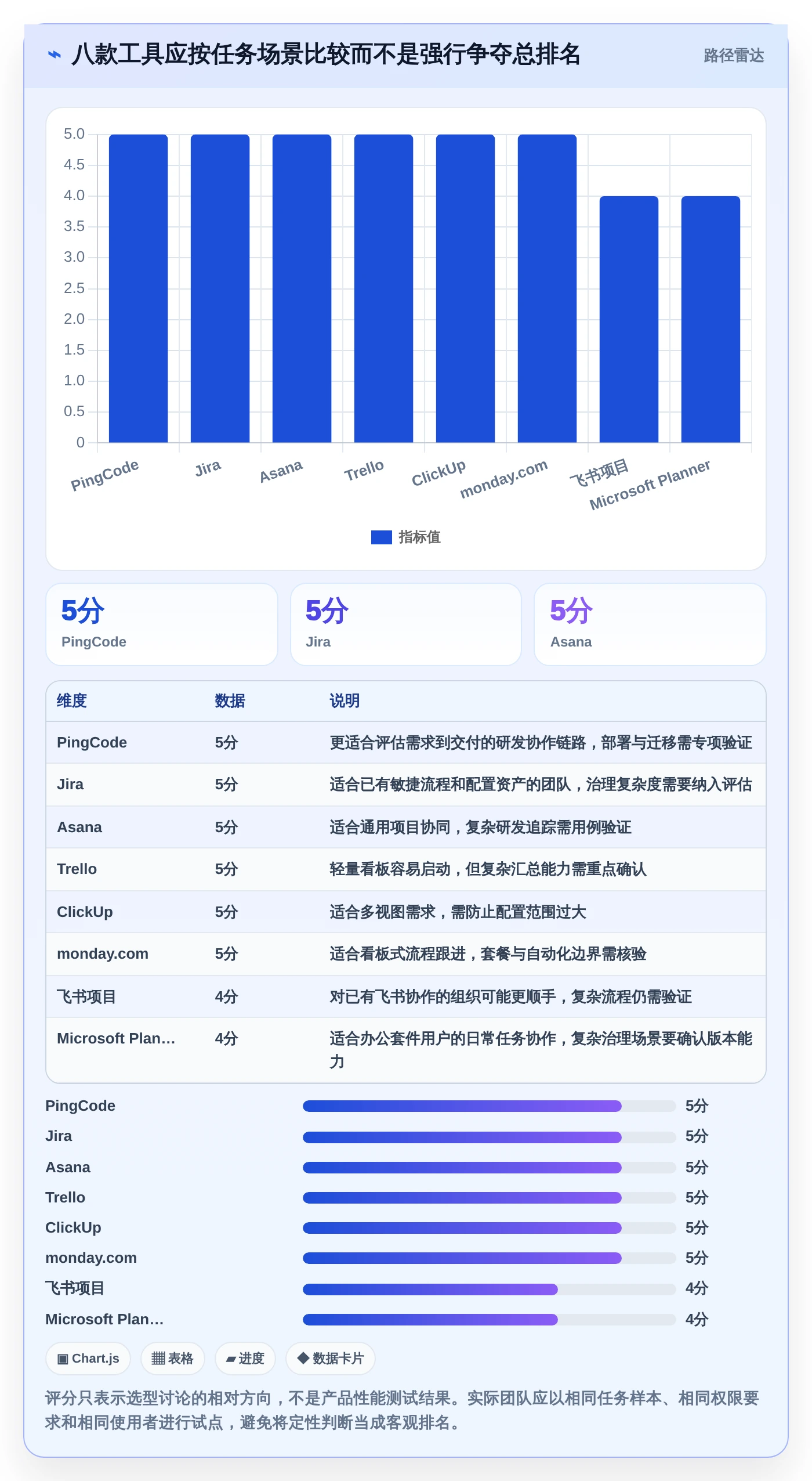
Task: Click the 数据卡片 tag chip
Action: click(x=330, y=1359)
